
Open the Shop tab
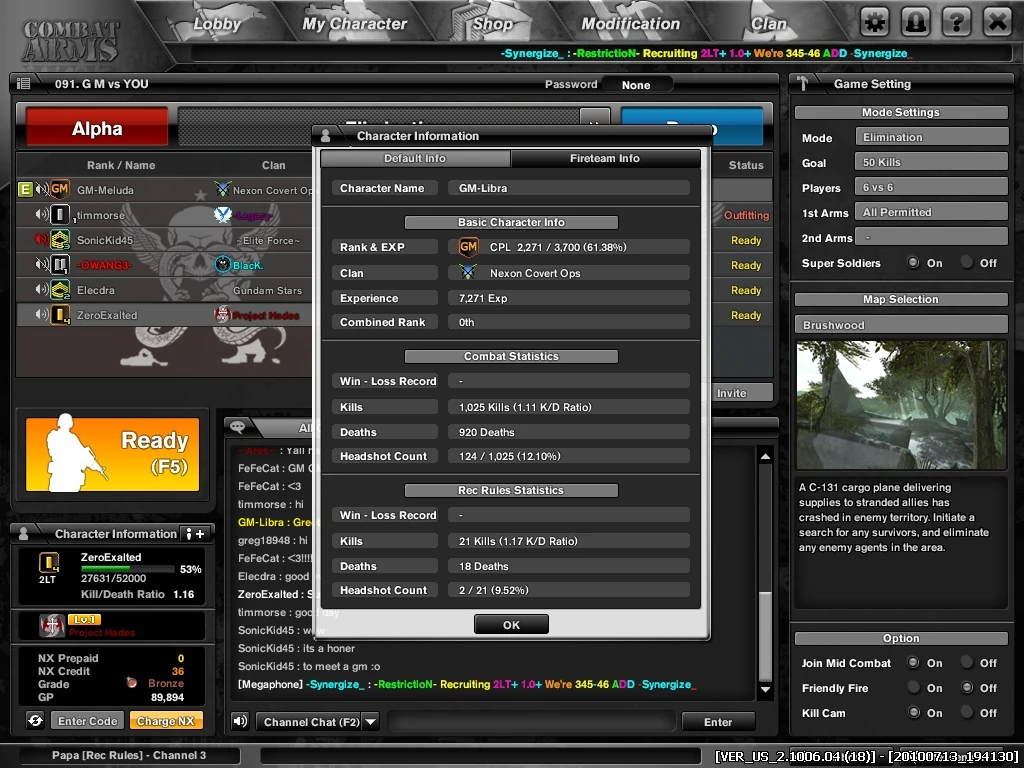[x=493, y=24]
